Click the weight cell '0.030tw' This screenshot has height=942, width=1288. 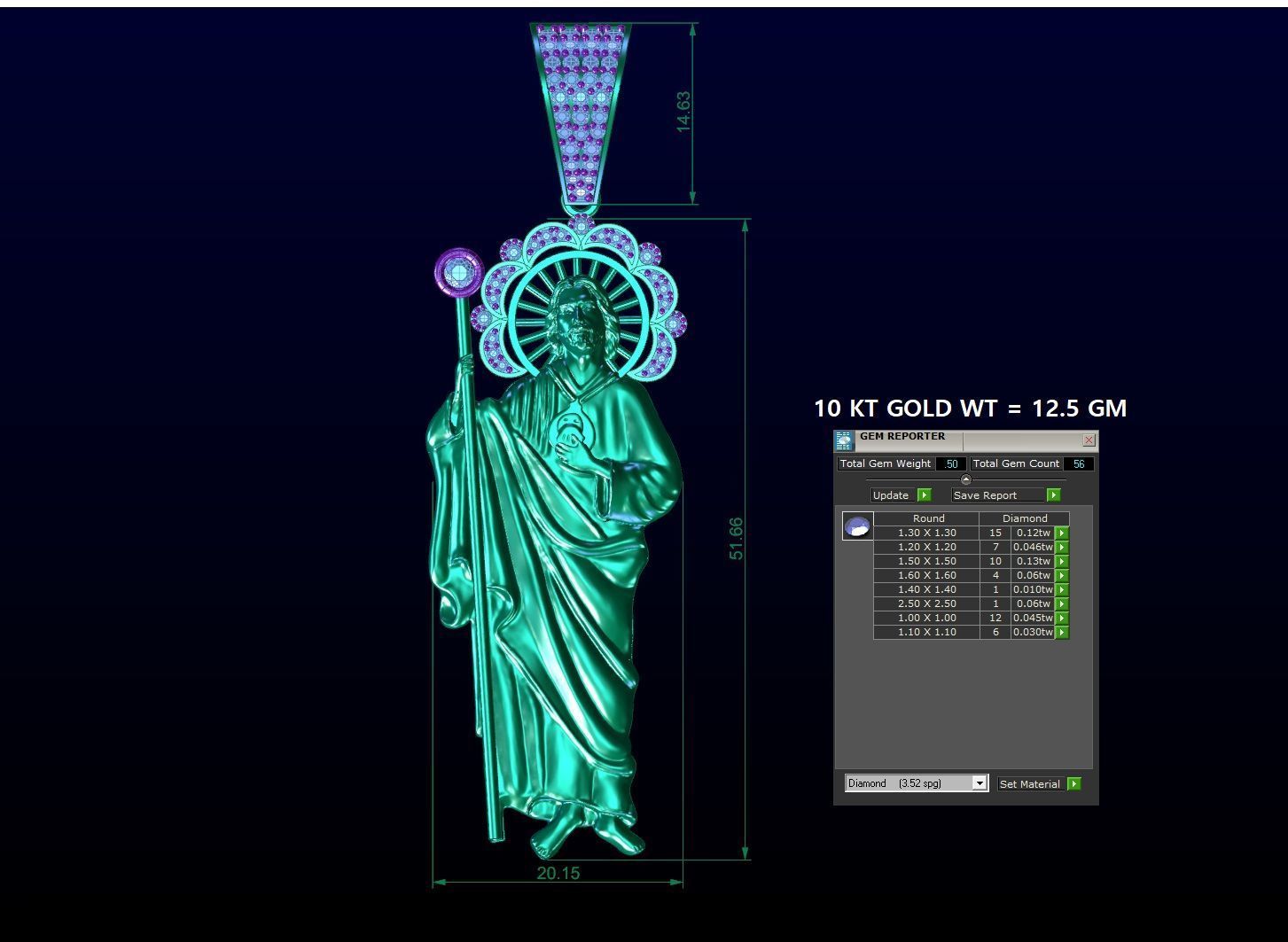1033,633
